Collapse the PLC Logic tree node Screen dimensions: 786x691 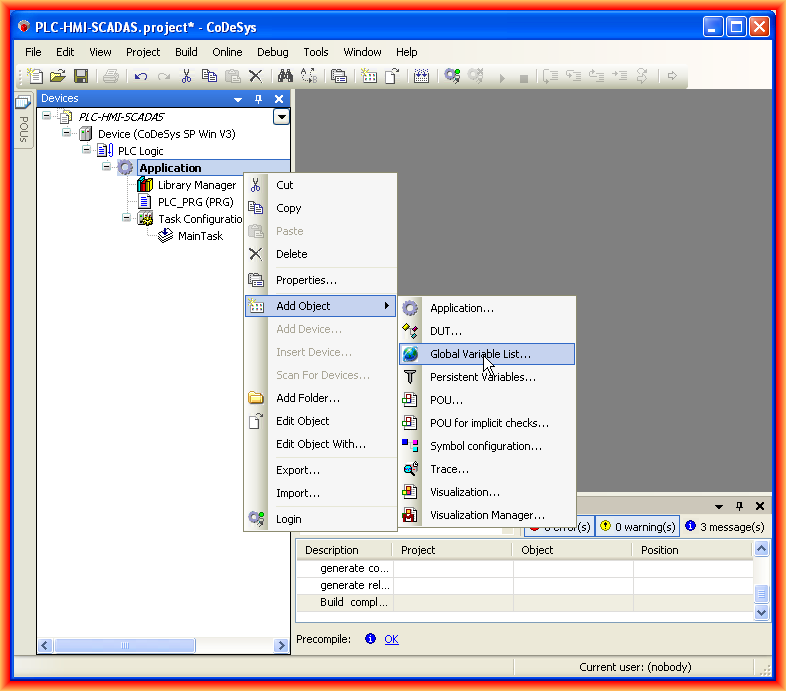pyautogui.click(x=87, y=150)
